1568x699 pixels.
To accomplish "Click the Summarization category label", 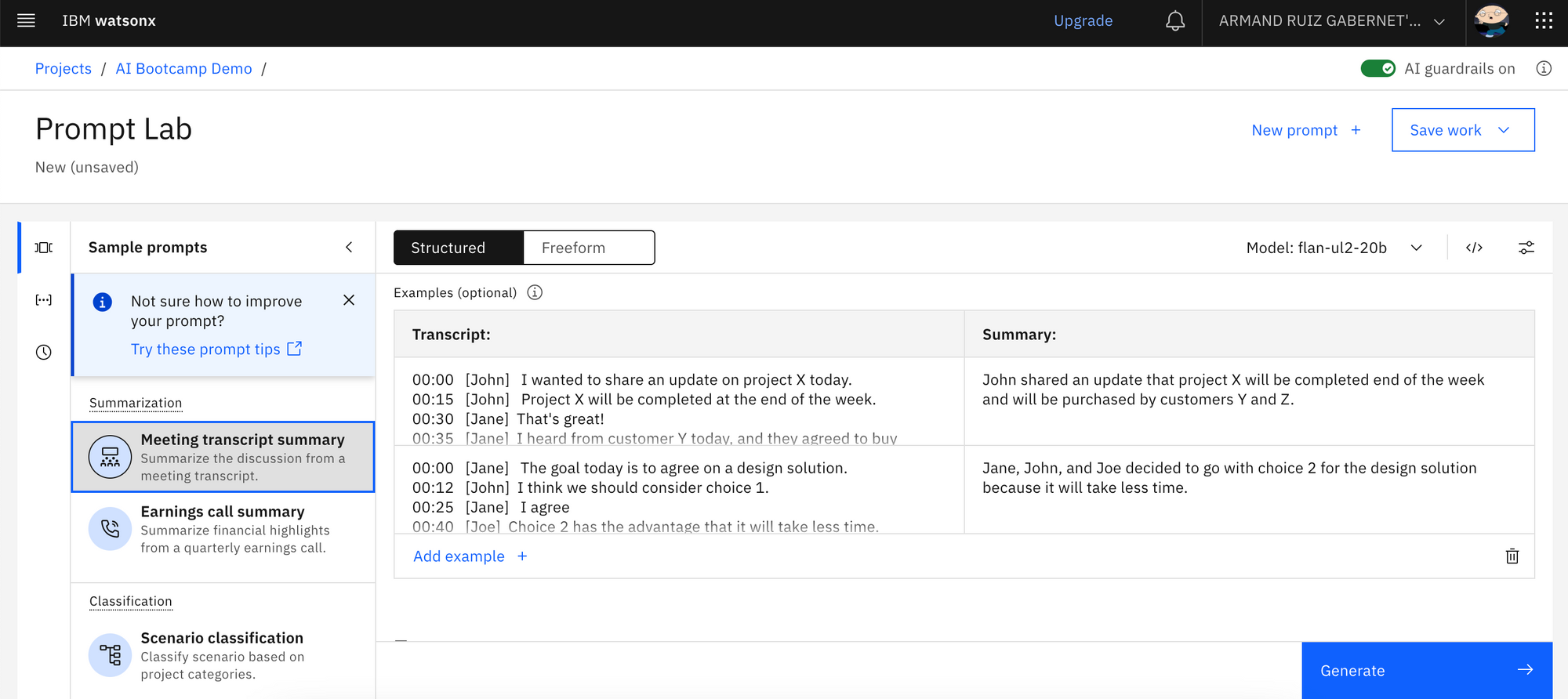I will tap(136, 403).
